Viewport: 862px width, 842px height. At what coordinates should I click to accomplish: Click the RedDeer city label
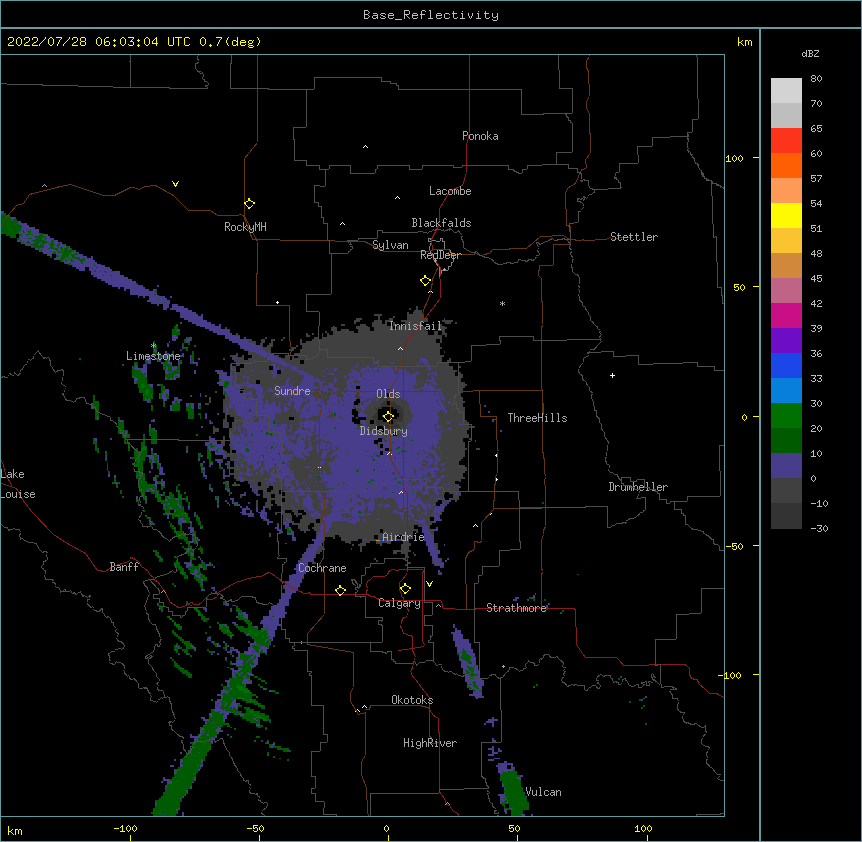point(440,255)
